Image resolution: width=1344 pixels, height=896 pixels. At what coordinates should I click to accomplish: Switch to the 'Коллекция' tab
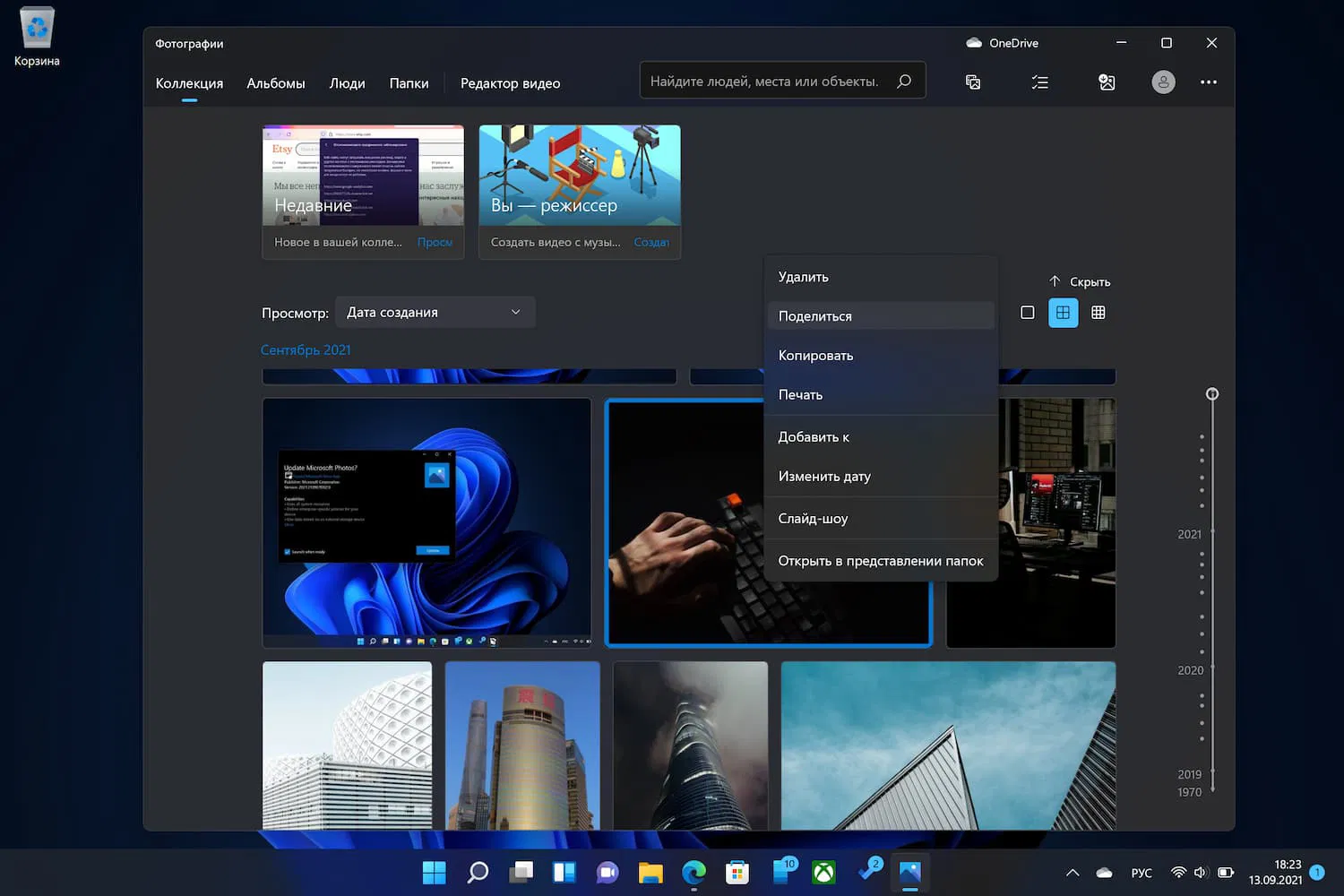[189, 83]
